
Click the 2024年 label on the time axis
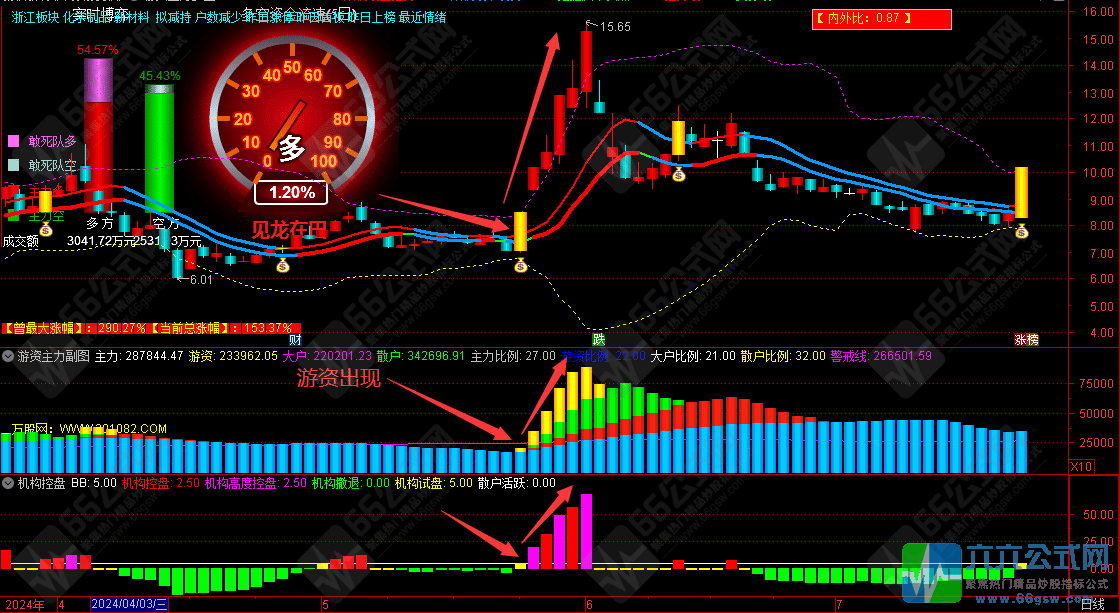(x=25, y=604)
